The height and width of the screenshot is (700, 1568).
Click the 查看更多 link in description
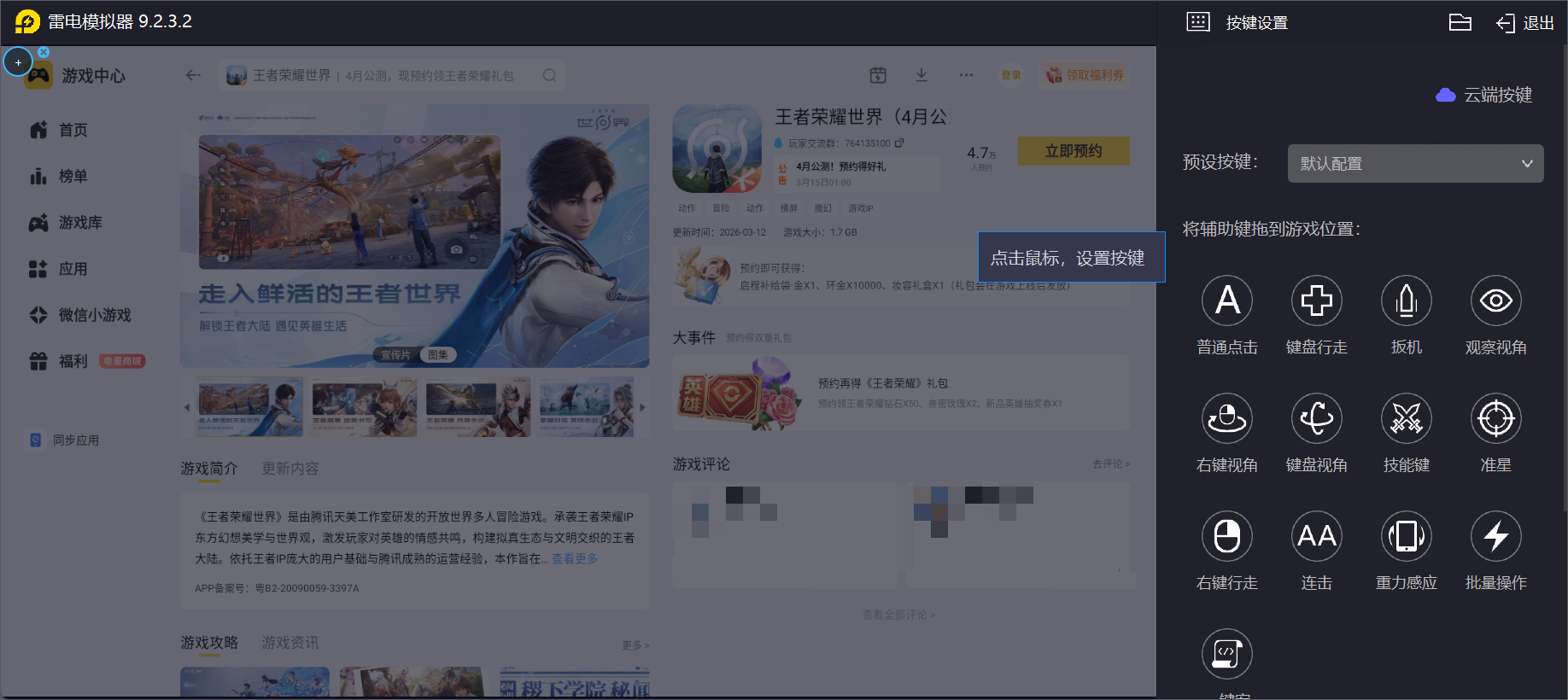tap(575, 558)
